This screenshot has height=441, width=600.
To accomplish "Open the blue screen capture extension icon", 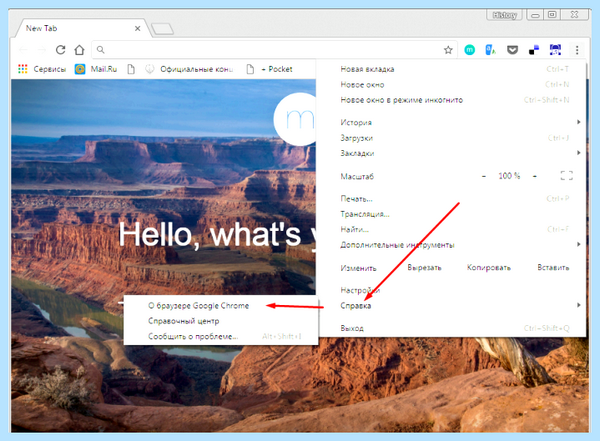I will [x=555, y=50].
